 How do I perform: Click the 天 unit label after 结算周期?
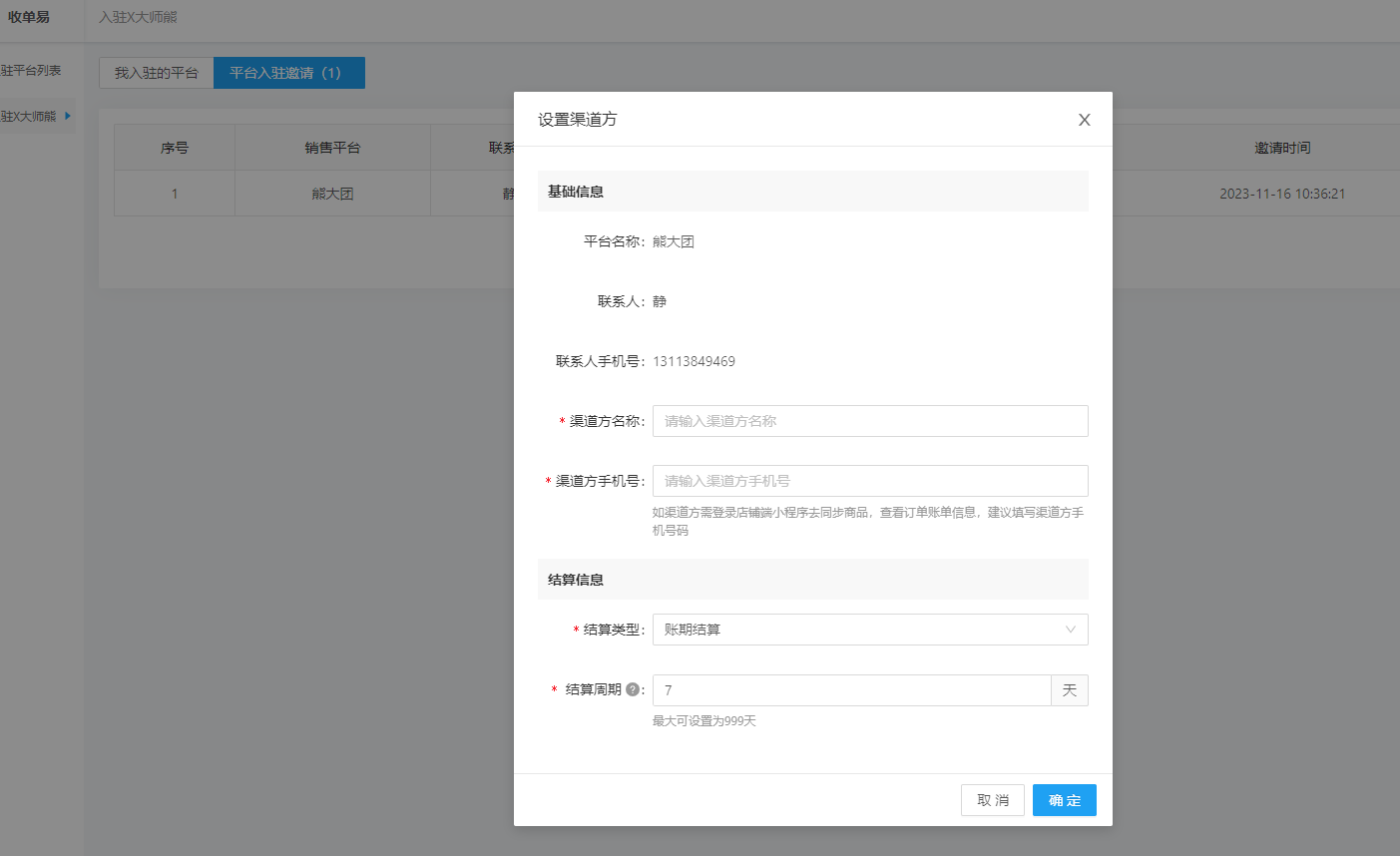[x=1069, y=690]
